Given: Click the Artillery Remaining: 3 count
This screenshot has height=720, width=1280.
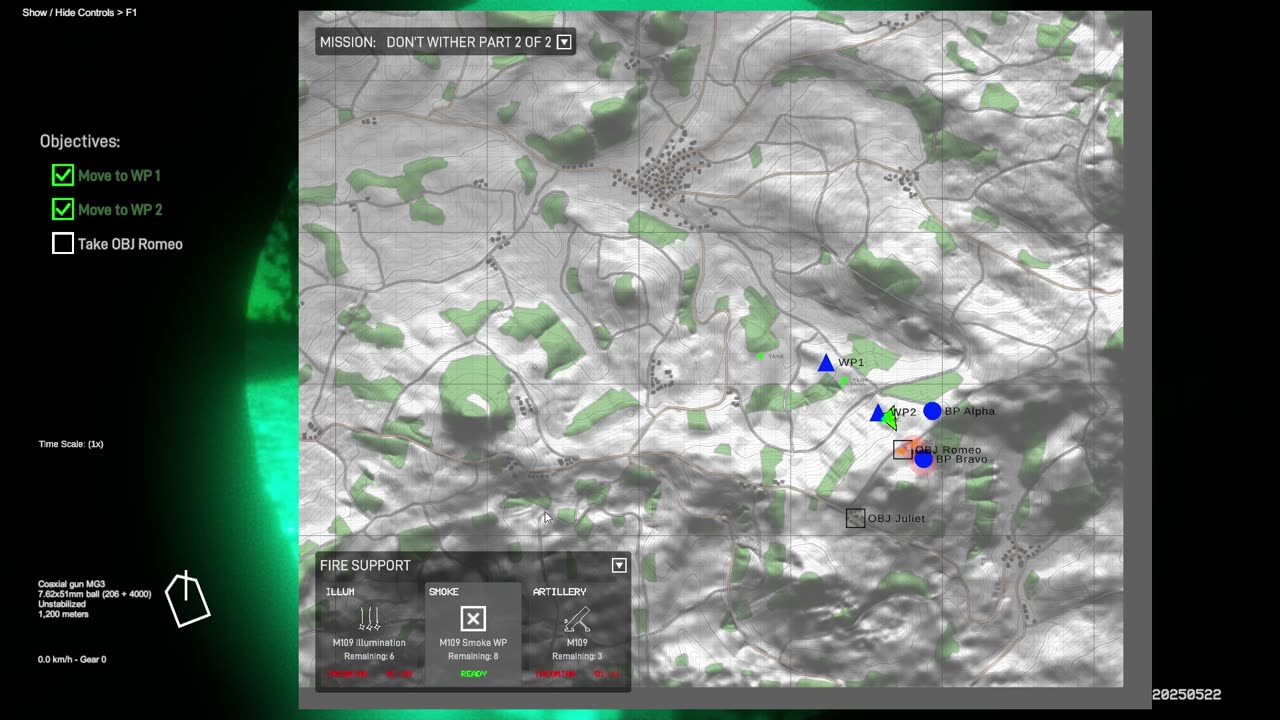Looking at the screenshot, I should click(x=577, y=656).
